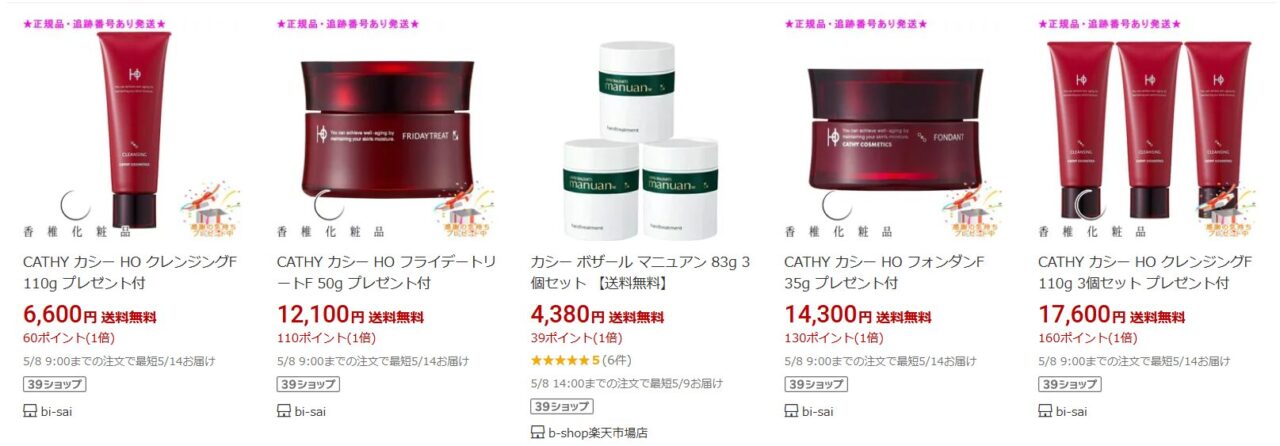Open CATHY カシー HO クレンジングF 110g プレゼント付 link
Viewport: 1280px width, 446px height.
pos(130,272)
